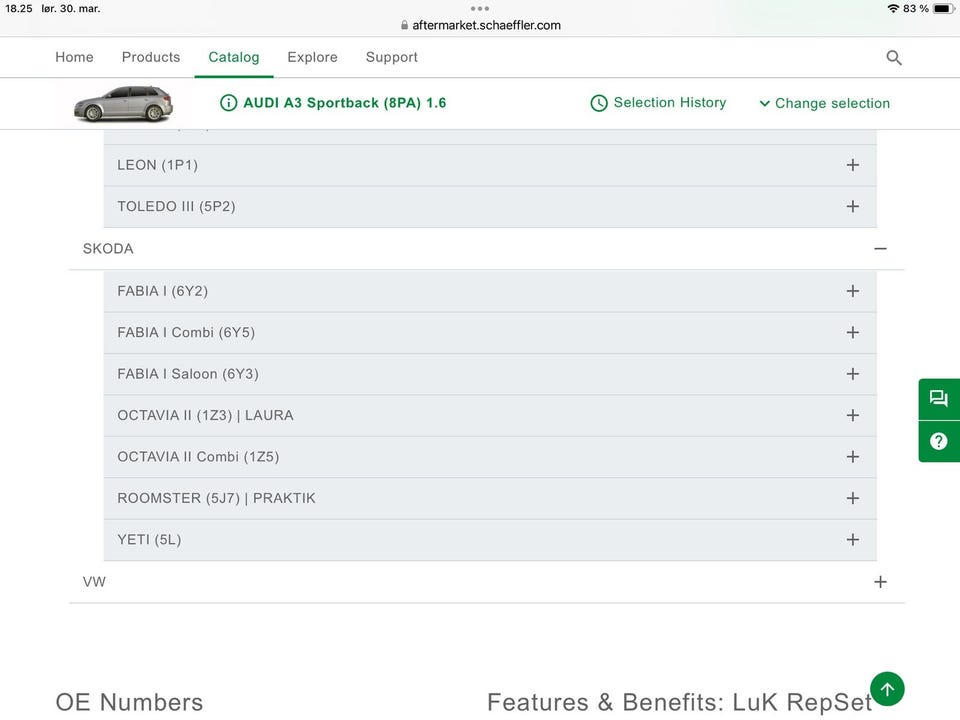Expand OCTAVIA II (1Z3) LAURA plus icon

(852, 415)
